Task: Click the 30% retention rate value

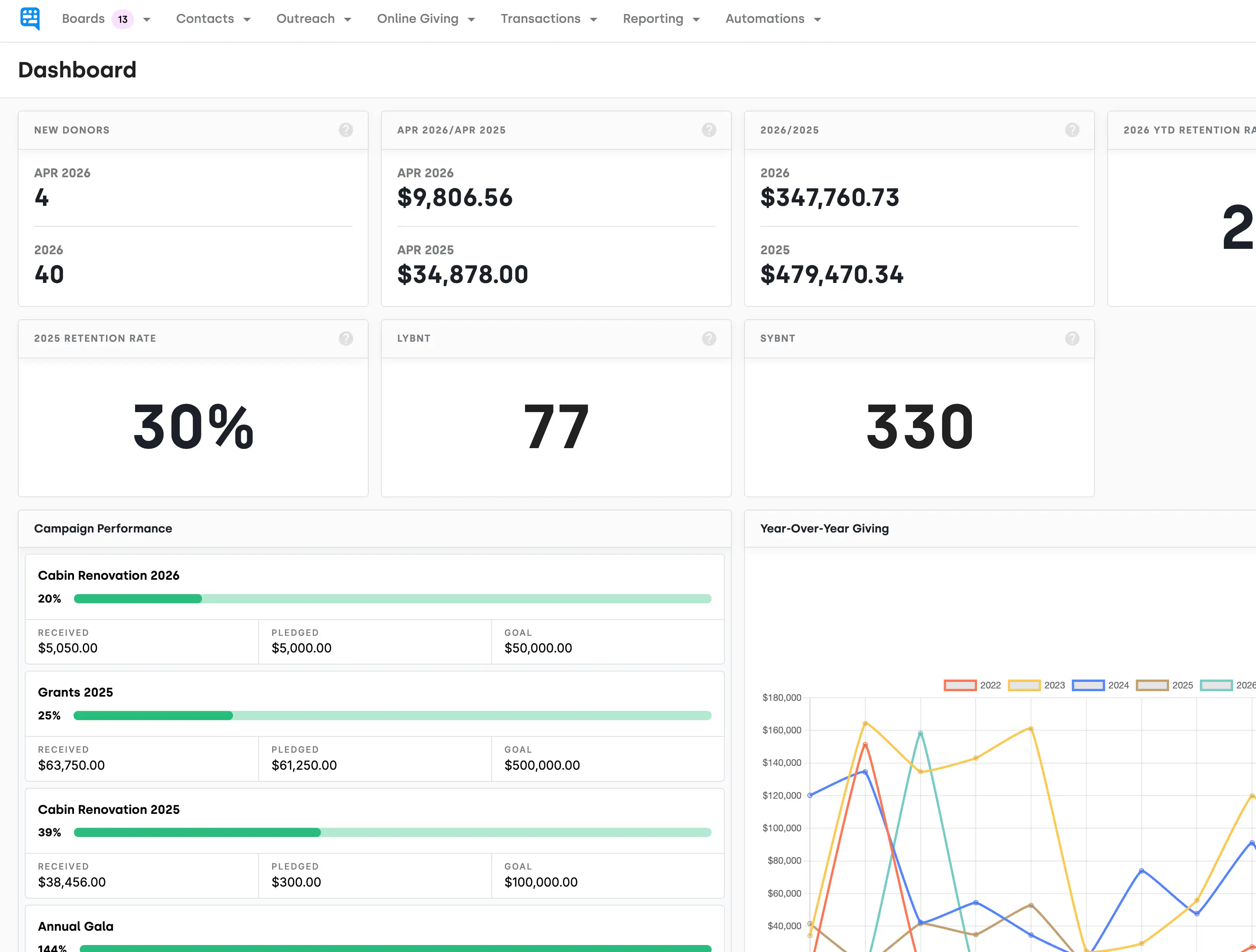Action: [x=193, y=427]
